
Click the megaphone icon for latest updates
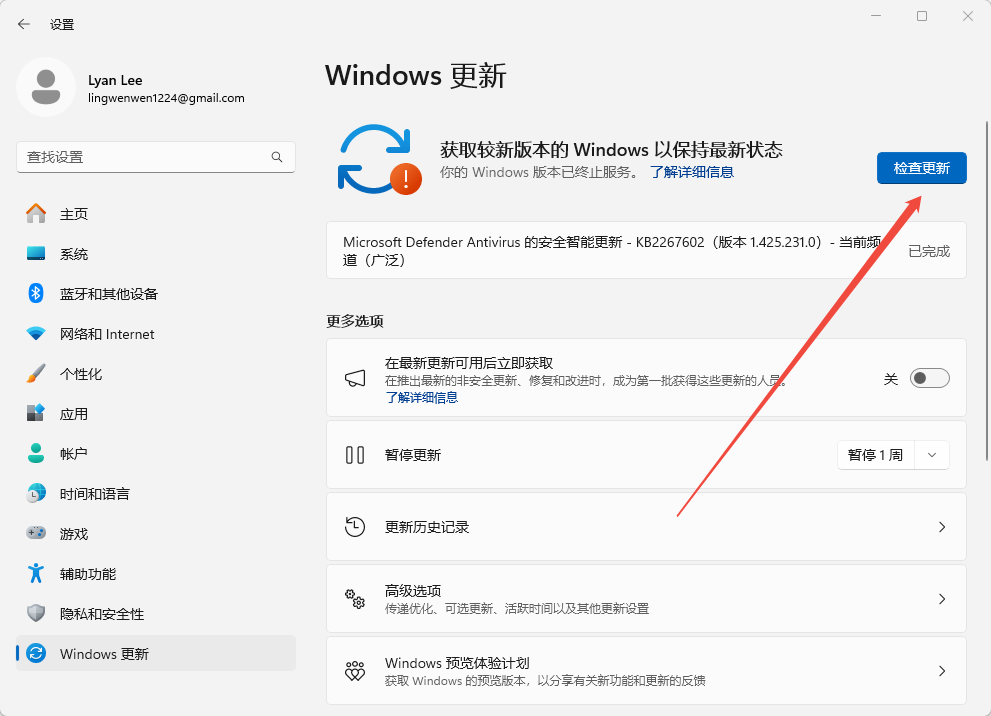pyautogui.click(x=355, y=378)
